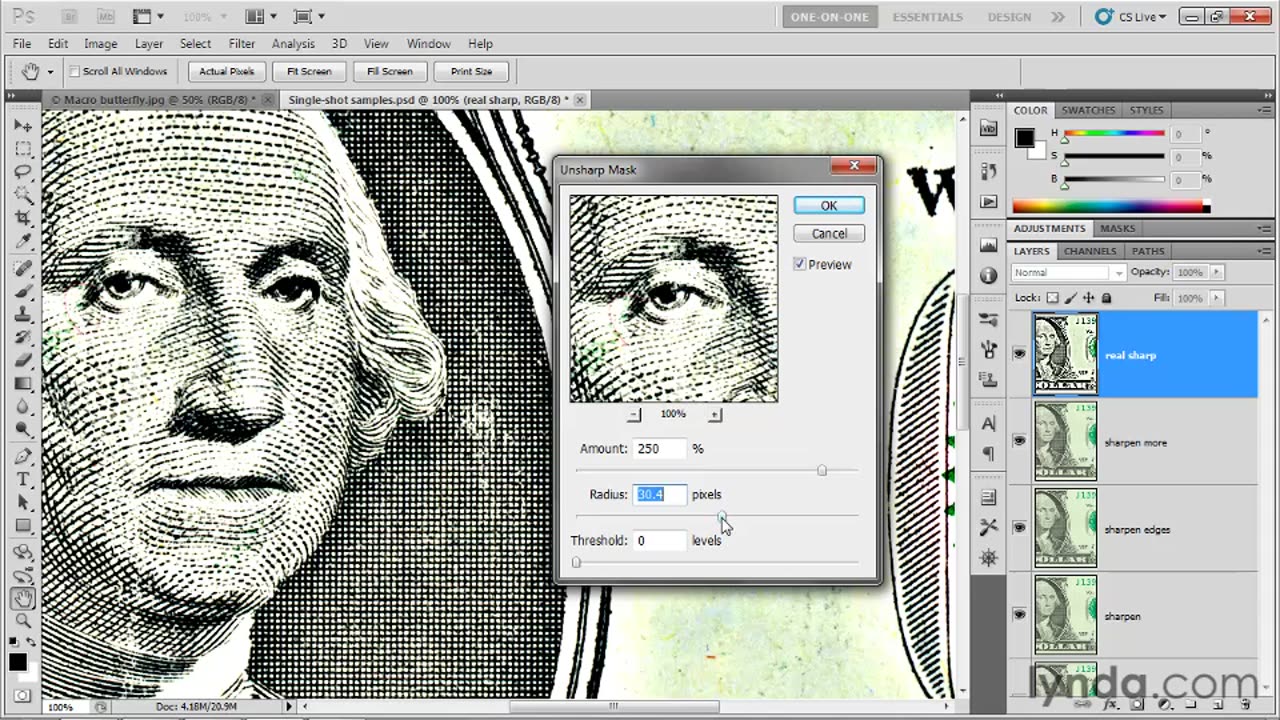The height and width of the screenshot is (720, 1280).
Task: Select the Spot Healing Brush tool
Action: point(22,269)
